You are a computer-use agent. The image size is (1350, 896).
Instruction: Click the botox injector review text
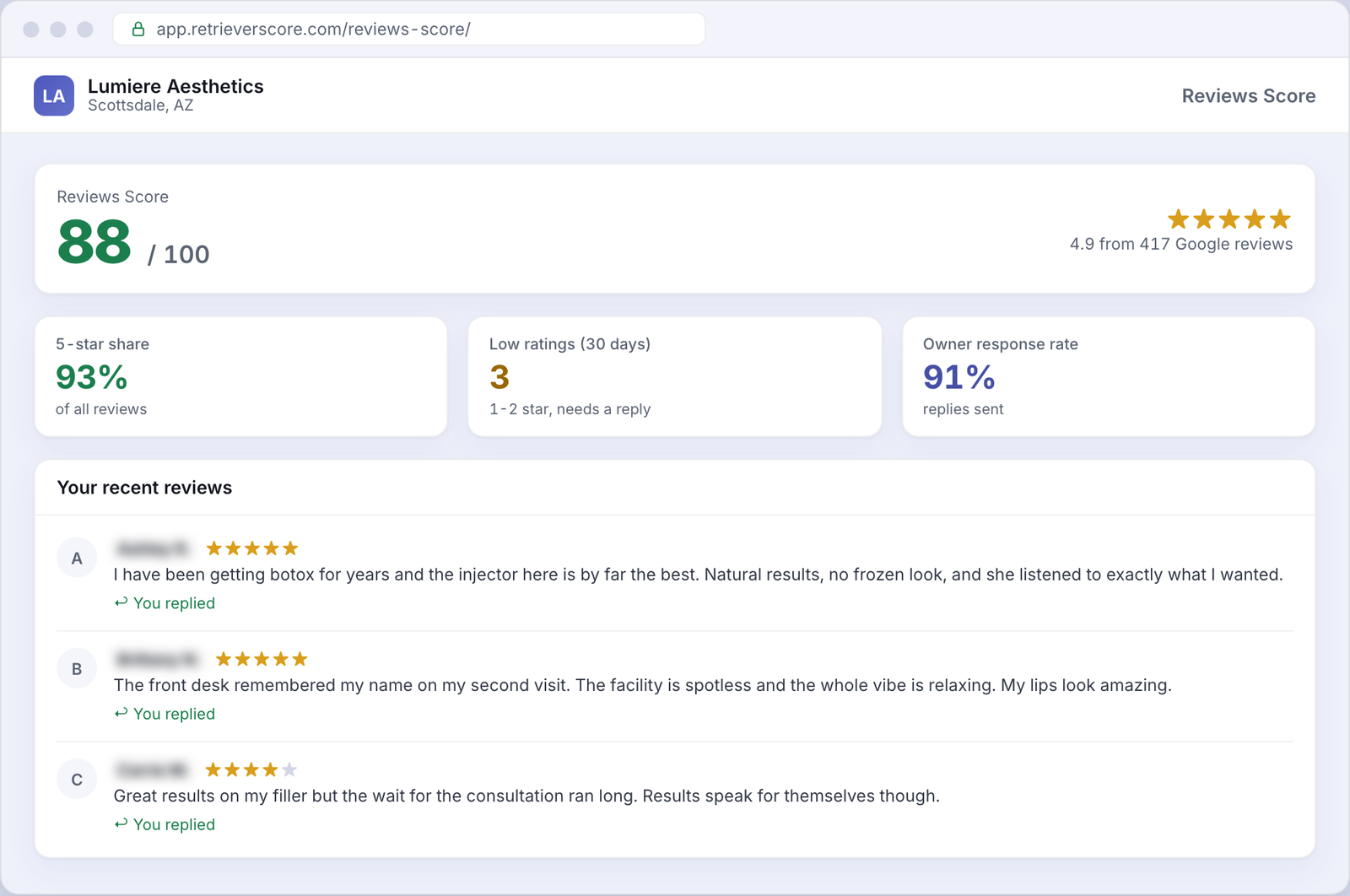[x=698, y=575]
